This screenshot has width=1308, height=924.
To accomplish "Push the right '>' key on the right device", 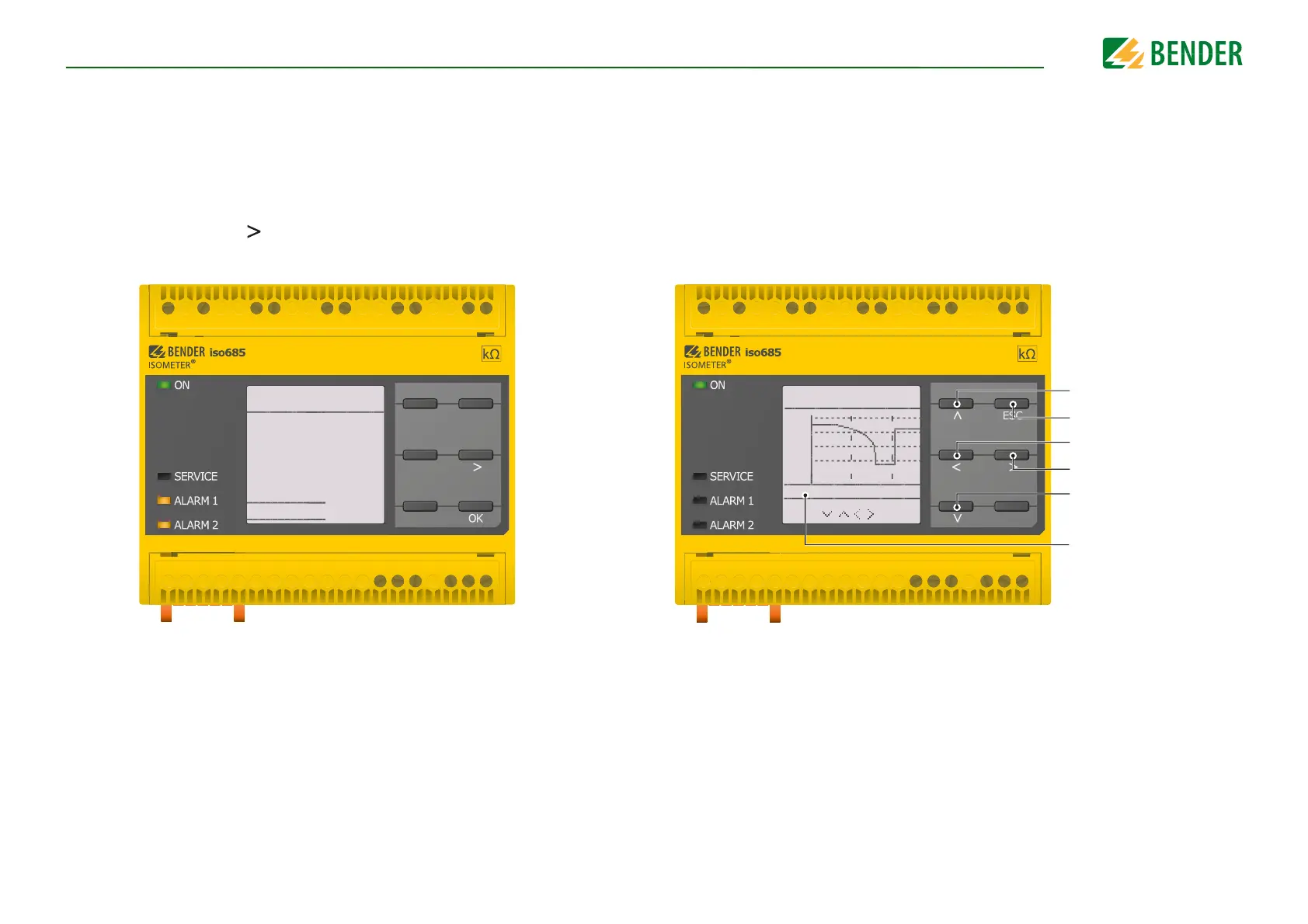I will click(1011, 455).
